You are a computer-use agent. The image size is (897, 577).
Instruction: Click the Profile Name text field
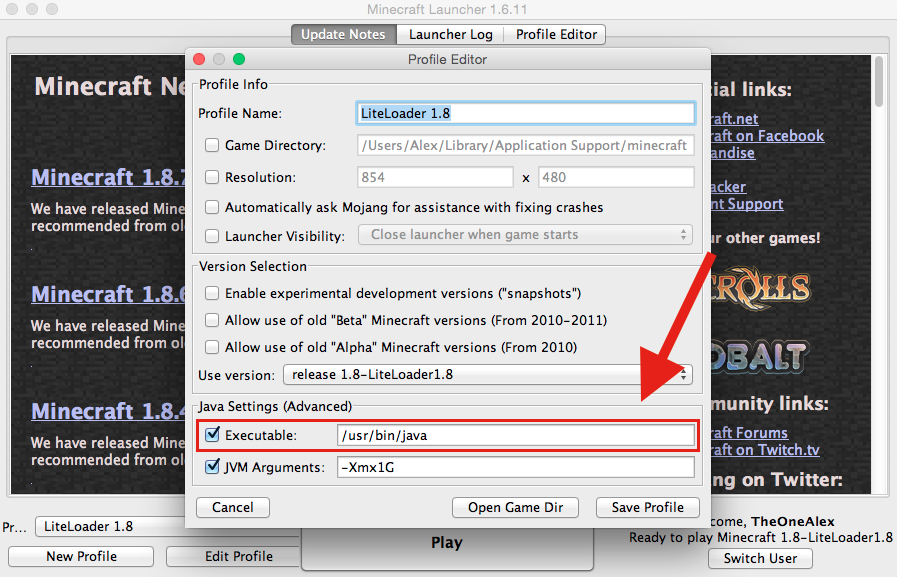[525, 113]
